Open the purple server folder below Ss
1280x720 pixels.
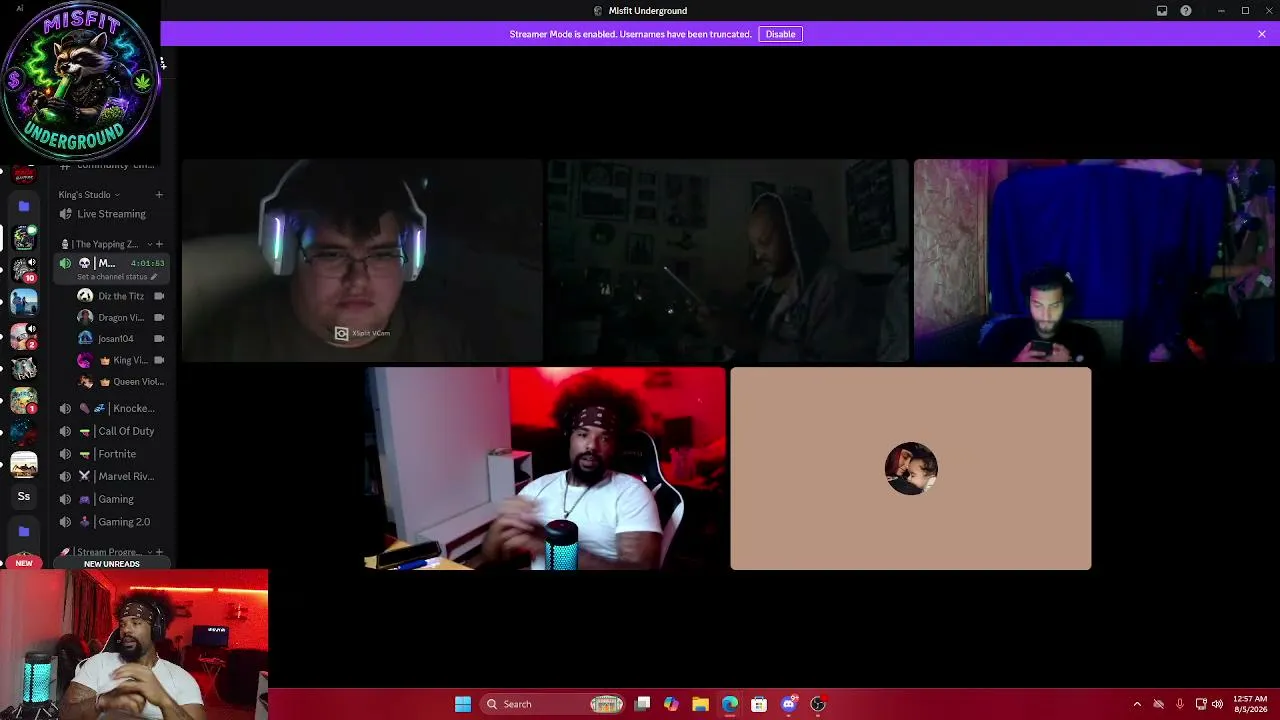[24, 531]
